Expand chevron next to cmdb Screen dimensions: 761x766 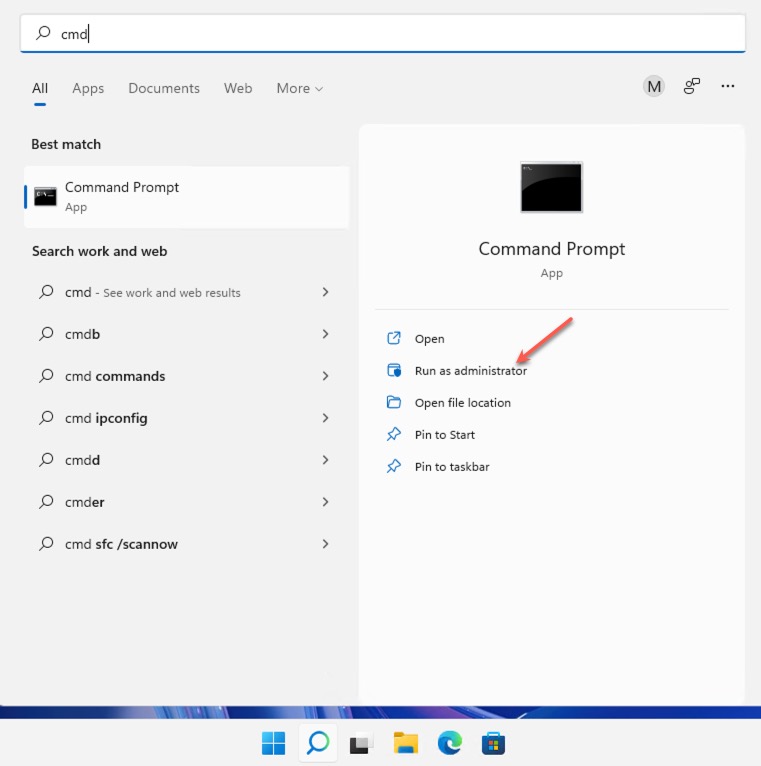325,334
